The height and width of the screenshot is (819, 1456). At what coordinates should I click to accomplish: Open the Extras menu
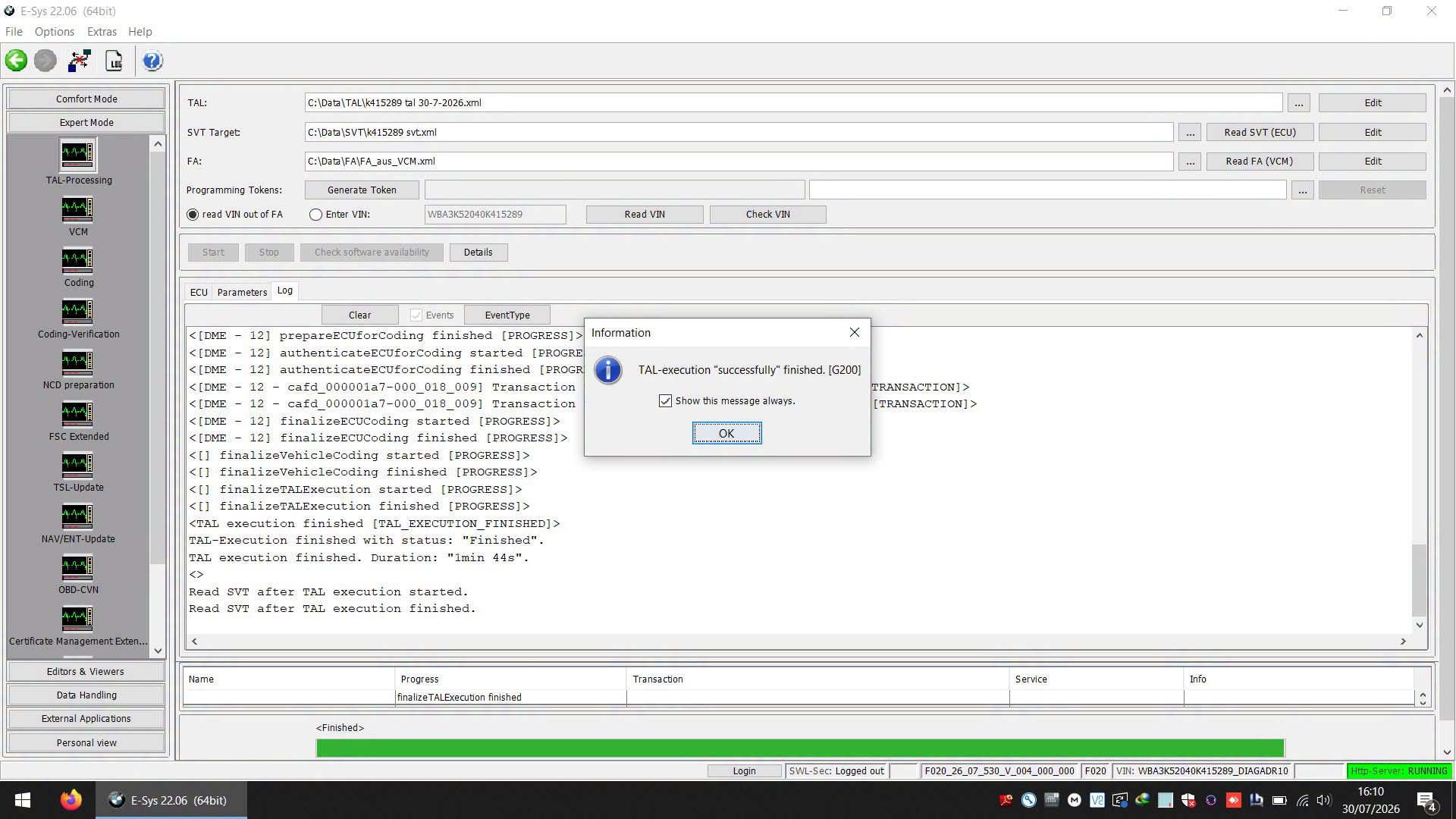(102, 32)
